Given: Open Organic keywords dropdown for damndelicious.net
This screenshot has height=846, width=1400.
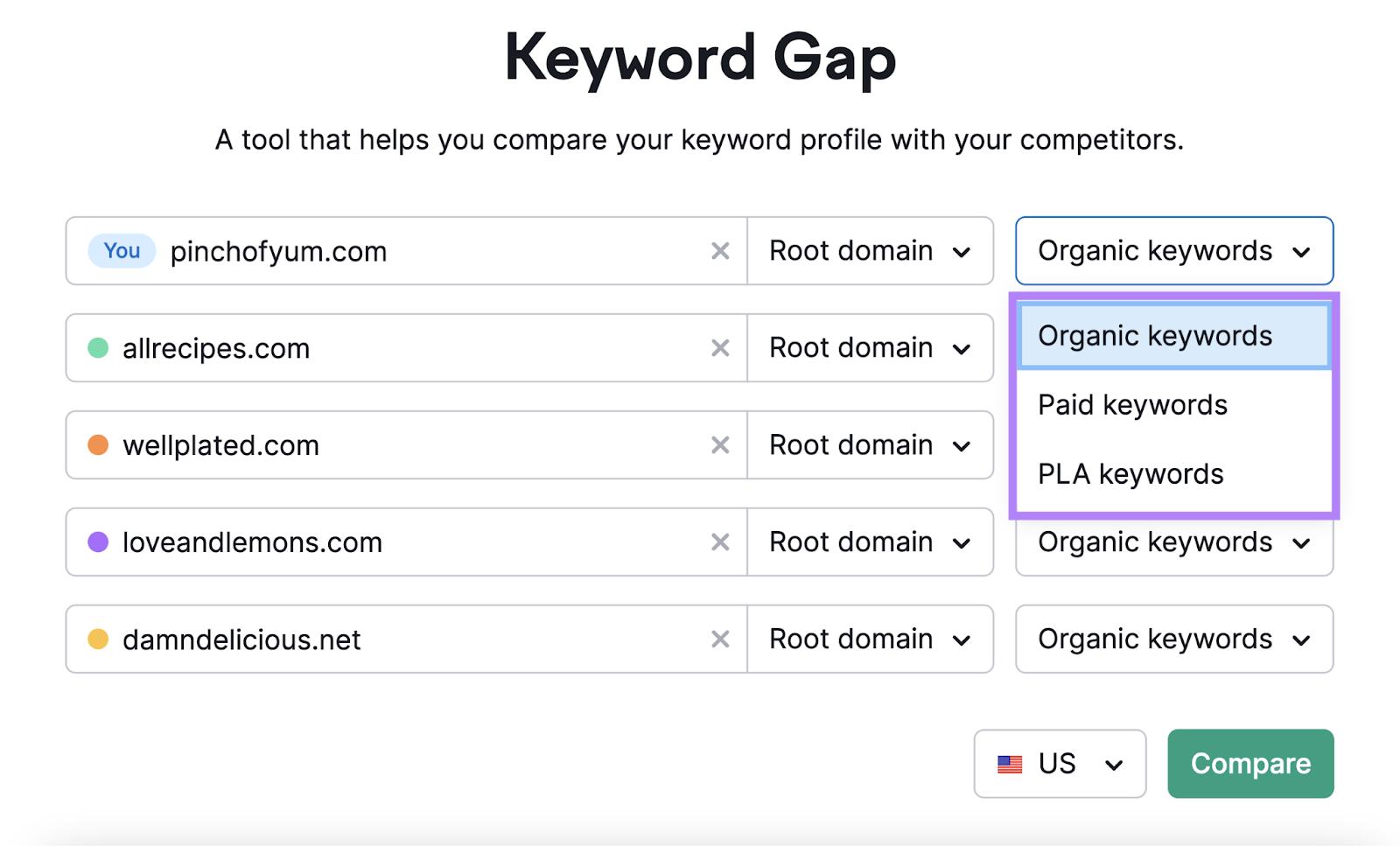Looking at the screenshot, I should pyautogui.click(x=1172, y=640).
